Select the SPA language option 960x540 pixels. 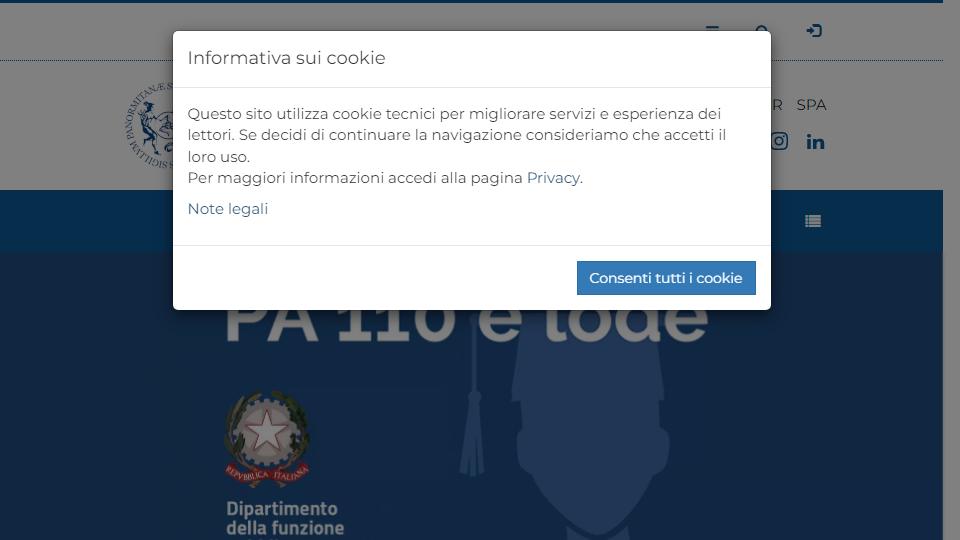[x=811, y=105]
